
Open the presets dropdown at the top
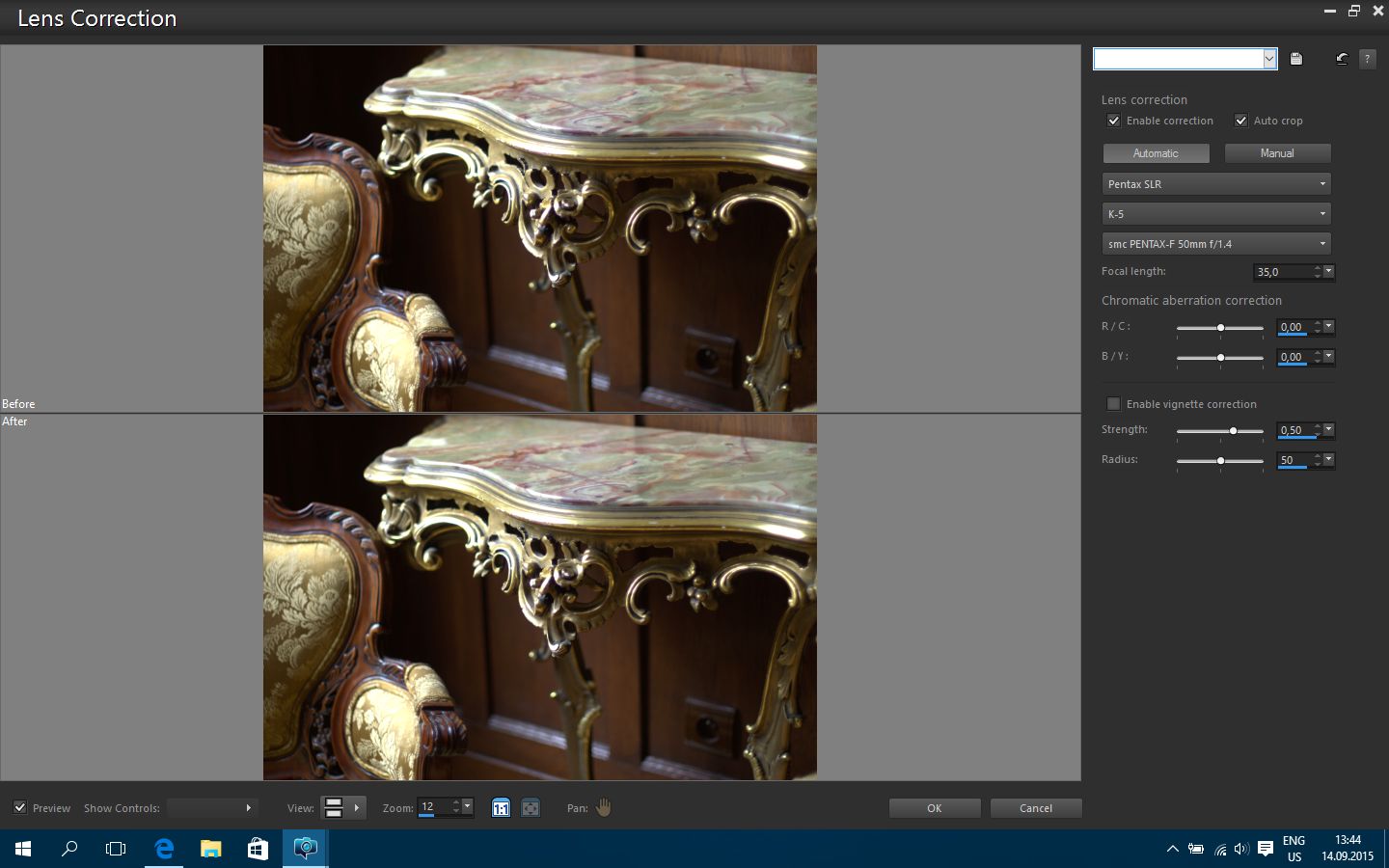(x=1269, y=59)
